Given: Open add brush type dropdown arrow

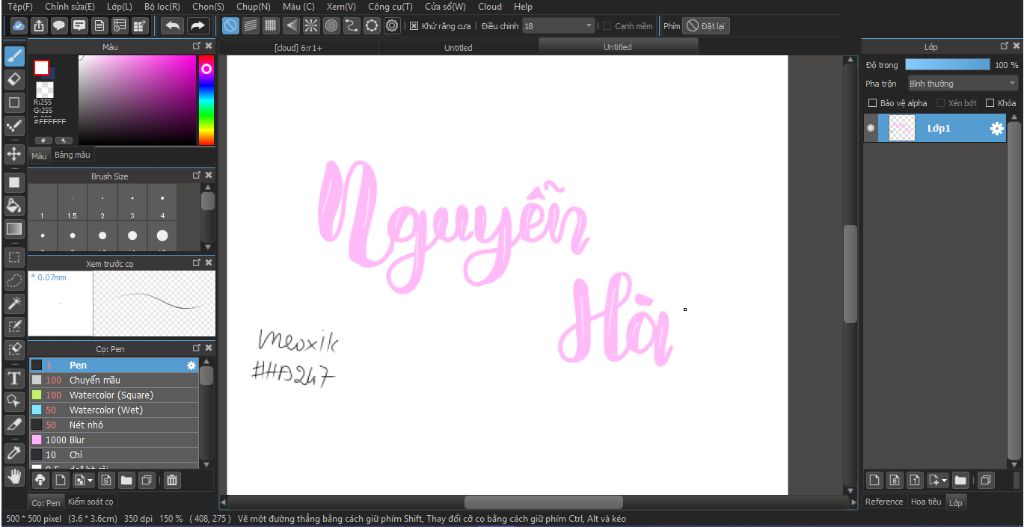Looking at the screenshot, I should (x=88, y=481).
